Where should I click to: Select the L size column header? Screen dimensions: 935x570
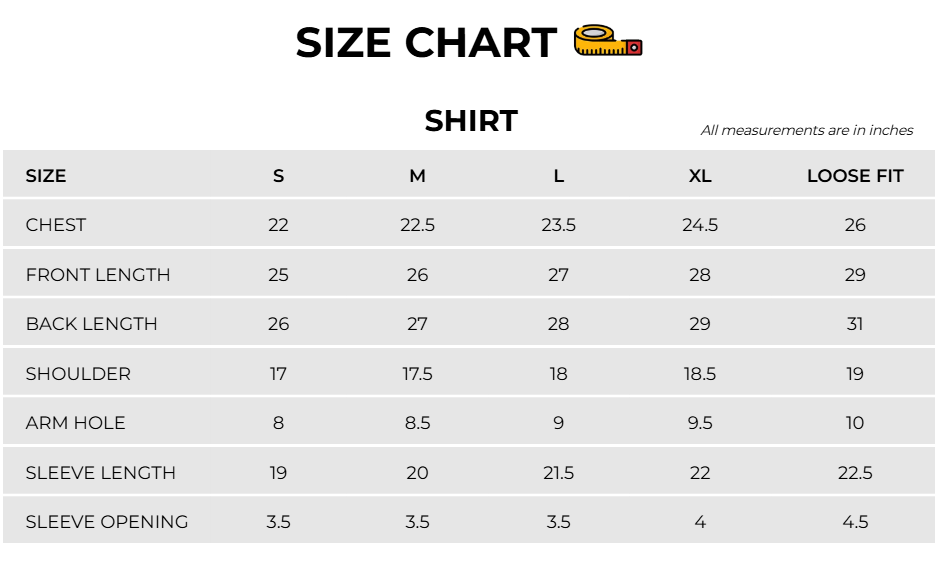pos(559,176)
